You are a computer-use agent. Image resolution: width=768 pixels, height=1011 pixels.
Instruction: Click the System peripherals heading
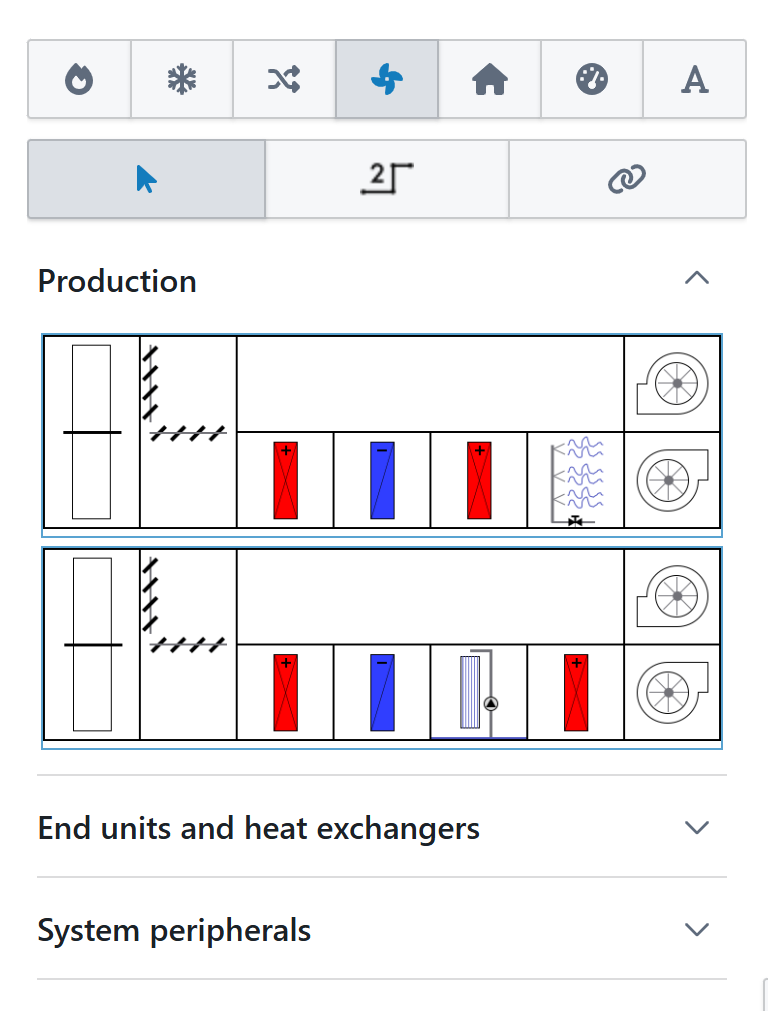click(174, 931)
